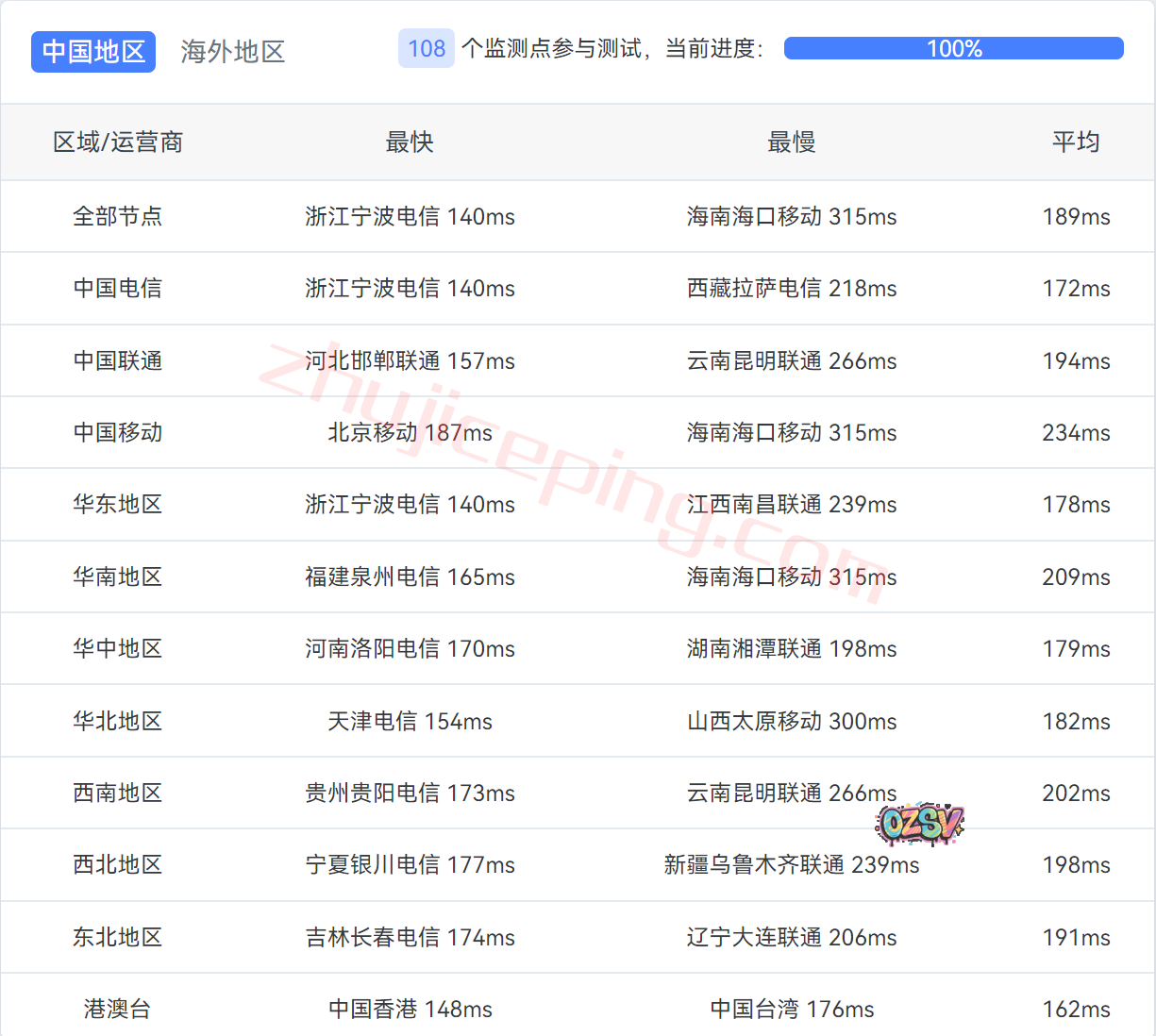
Task: Click the 西藏拉萨电信 218ms slowest cell
Action: click(x=791, y=288)
